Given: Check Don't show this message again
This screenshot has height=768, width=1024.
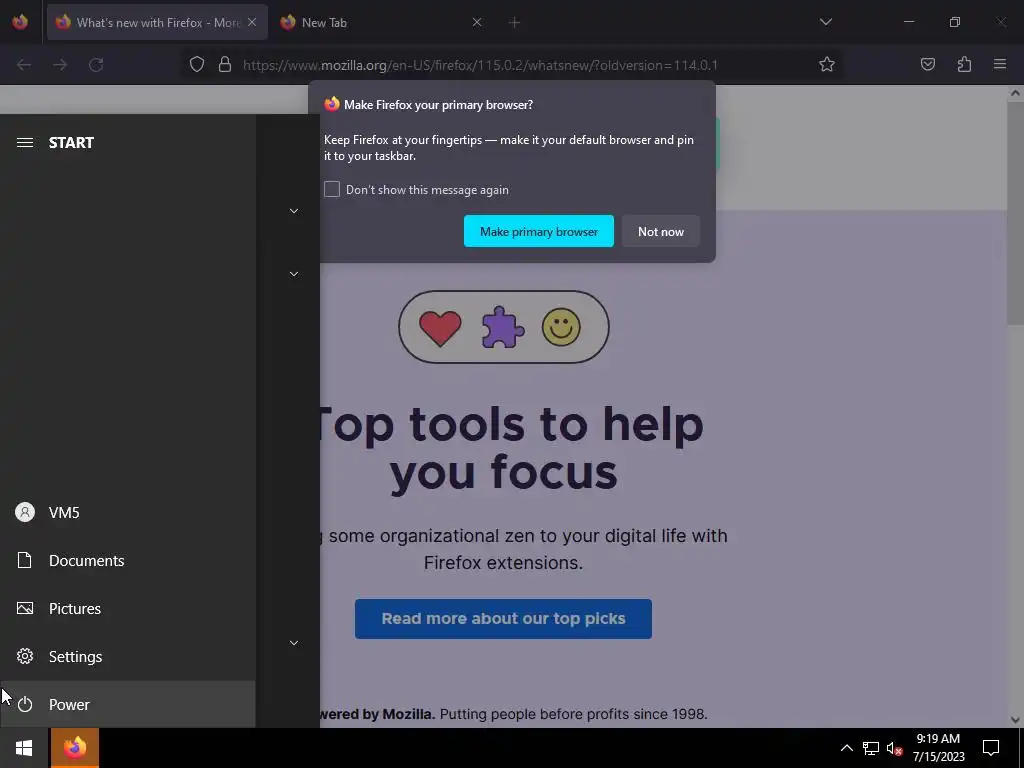Looking at the screenshot, I should tap(332, 189).
